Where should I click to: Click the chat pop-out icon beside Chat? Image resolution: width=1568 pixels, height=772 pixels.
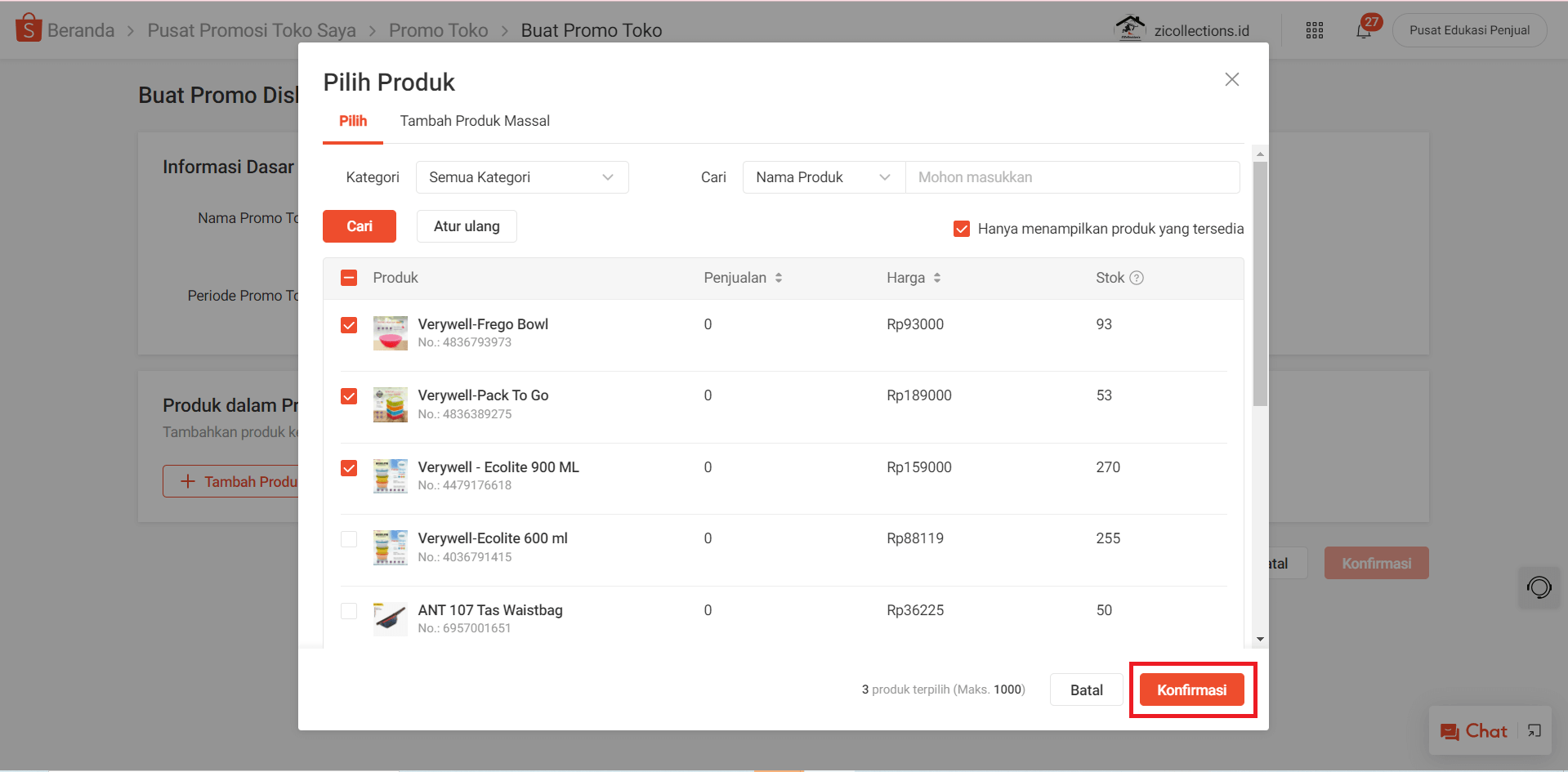(x=1533, y=730)
